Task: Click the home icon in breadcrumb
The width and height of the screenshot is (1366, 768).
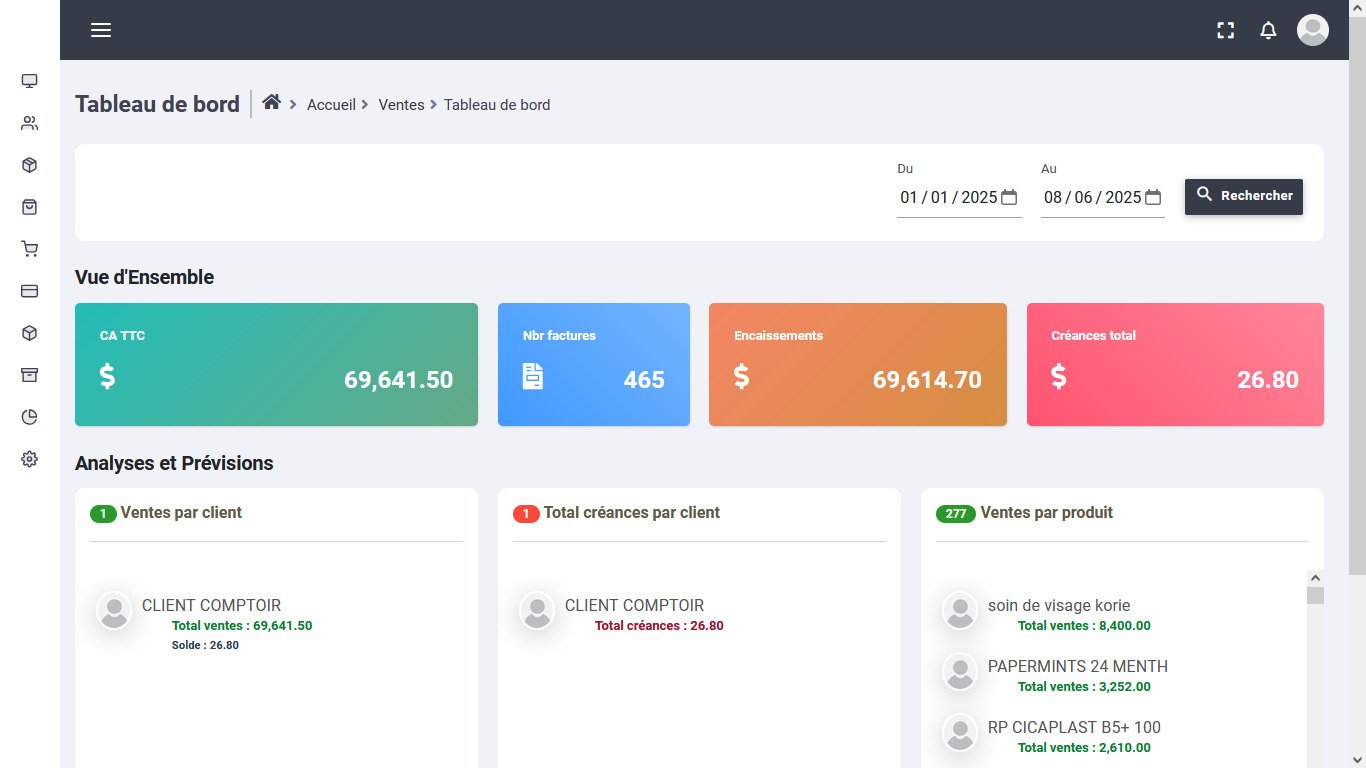Action: 271,103
